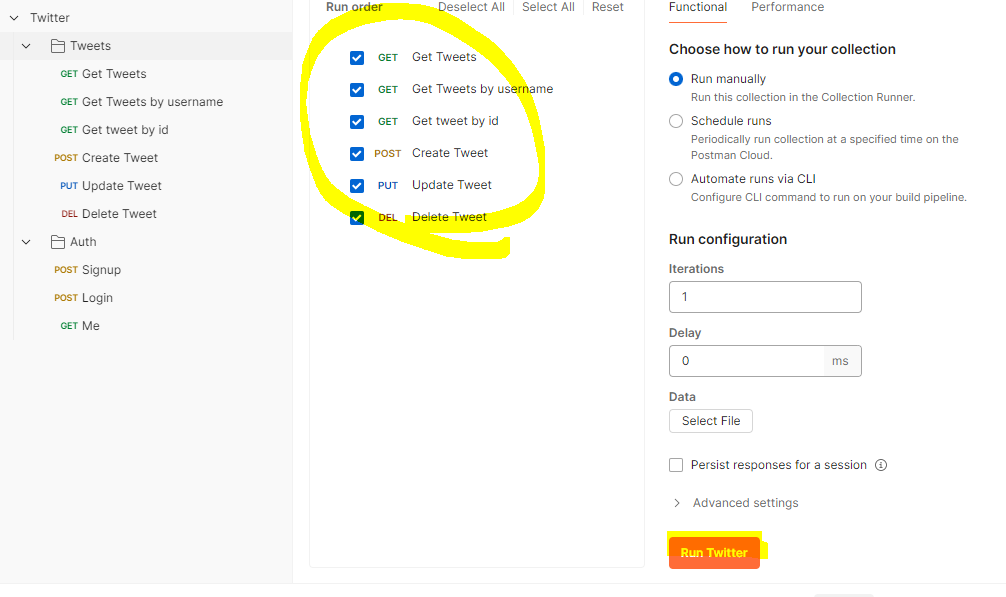Screen dimensions: 1006x597
Task: Click Reset in run order
Action: pos(607,7)
